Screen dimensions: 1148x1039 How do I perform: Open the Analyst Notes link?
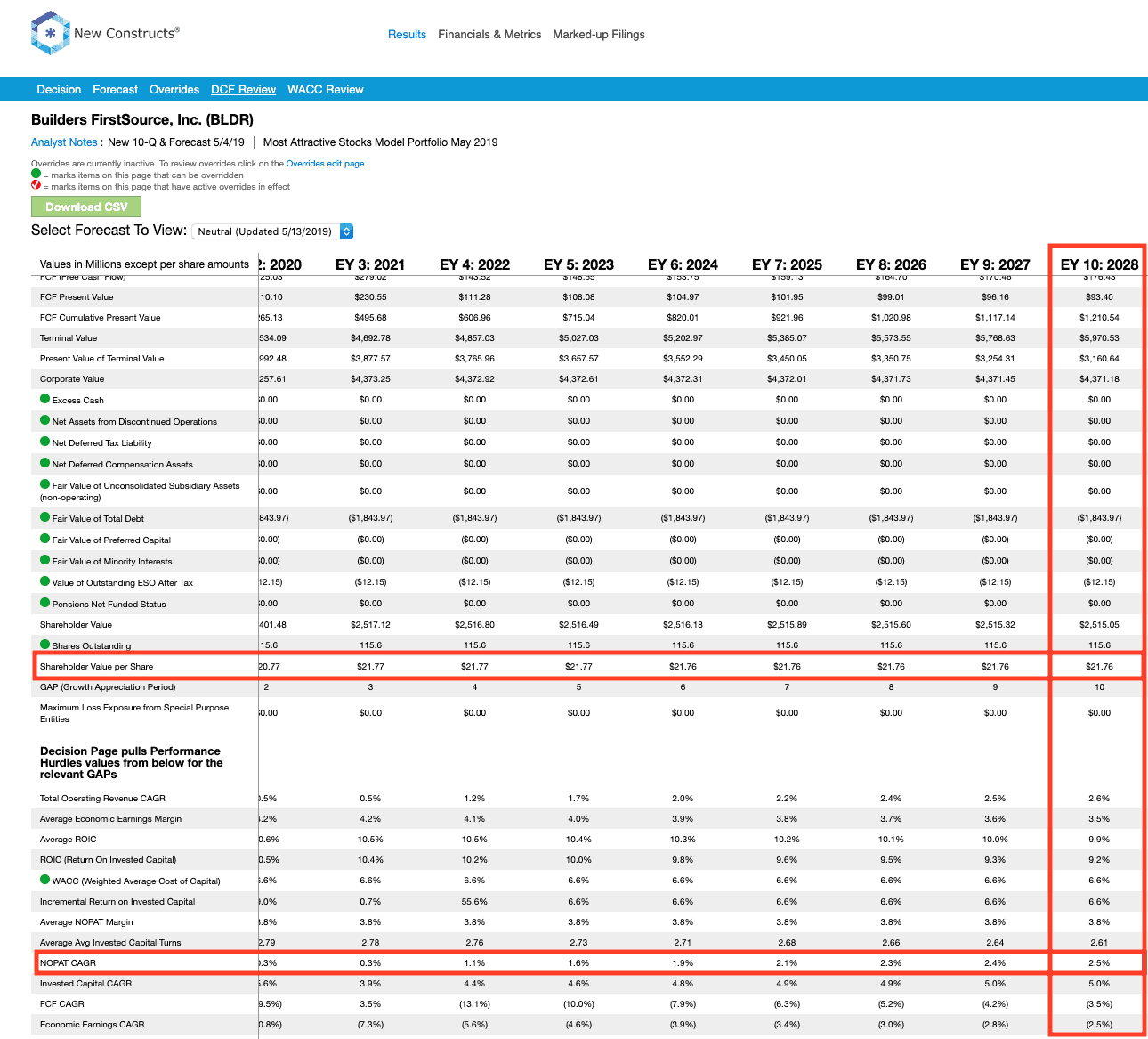tap(64, 142)
